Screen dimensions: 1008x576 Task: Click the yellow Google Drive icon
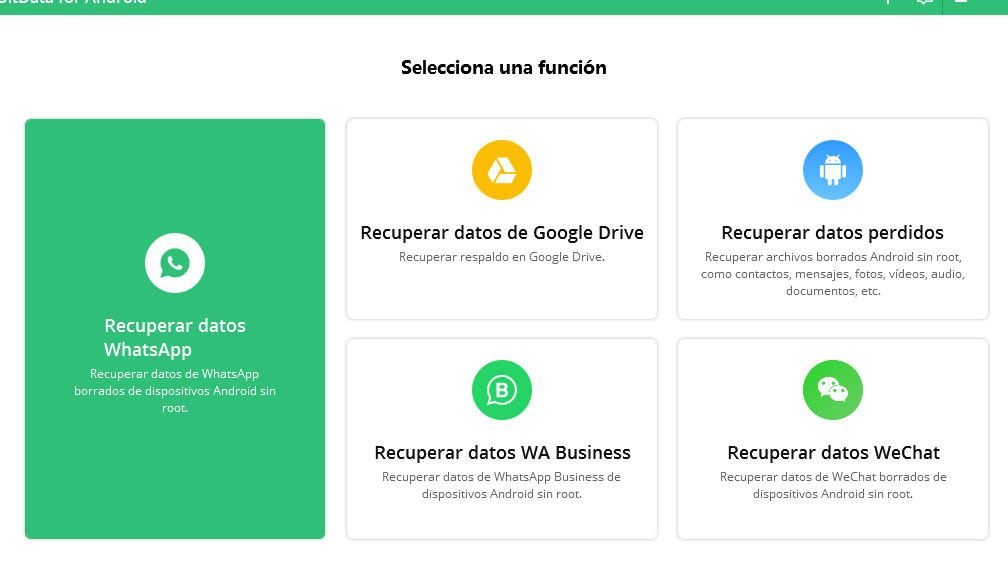point(501,170)
